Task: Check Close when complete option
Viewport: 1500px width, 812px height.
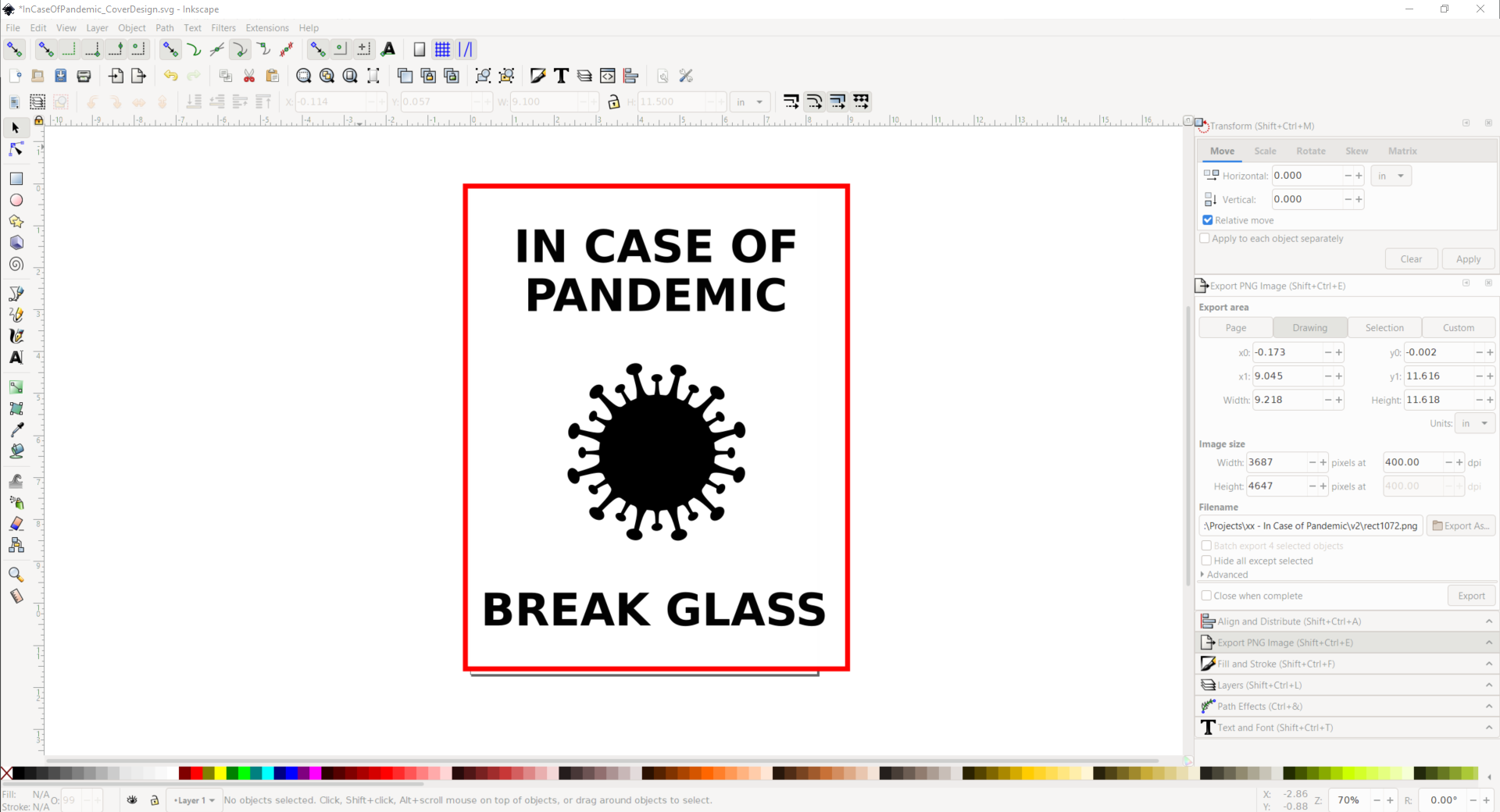Action: (x=1207, y=595)
